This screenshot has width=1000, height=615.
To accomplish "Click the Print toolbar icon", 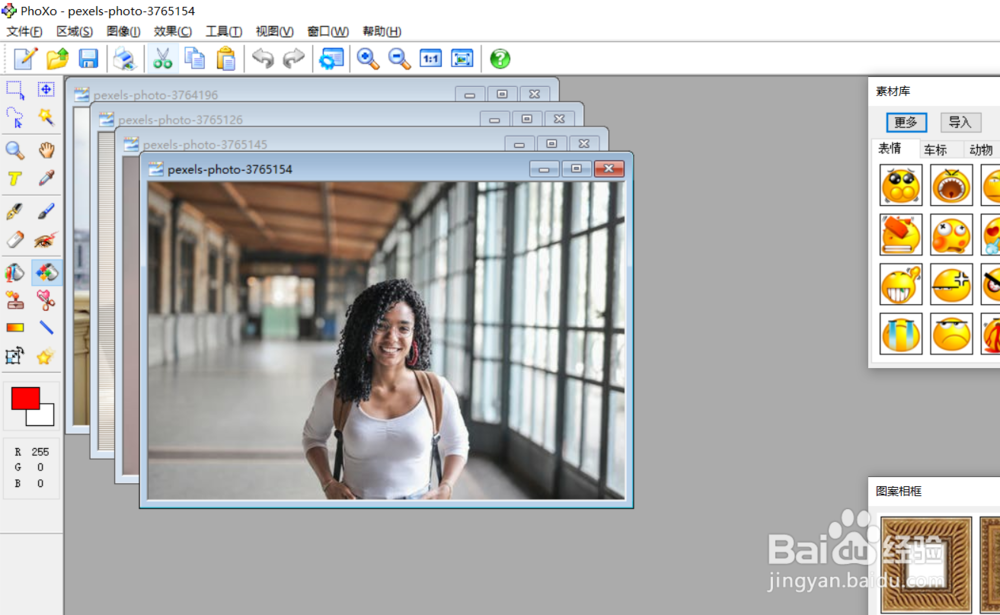I will (x=125, y=59).
